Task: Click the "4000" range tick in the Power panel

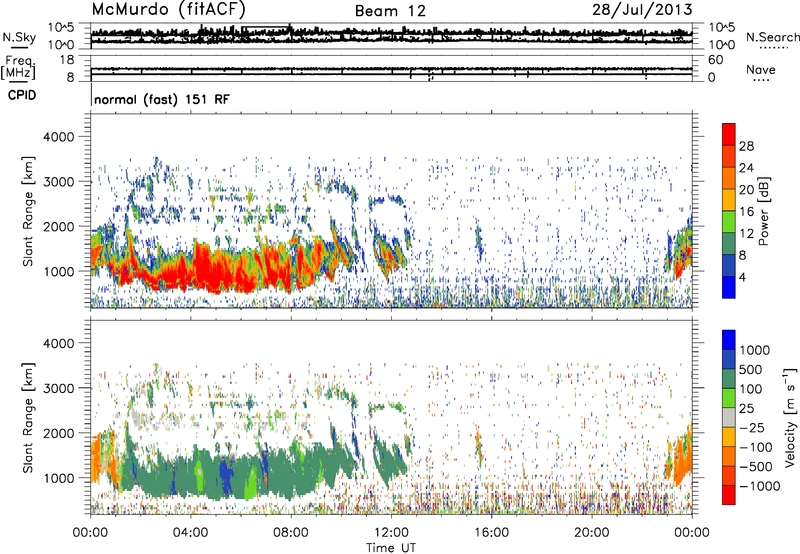Action: (x=58, y=137)
